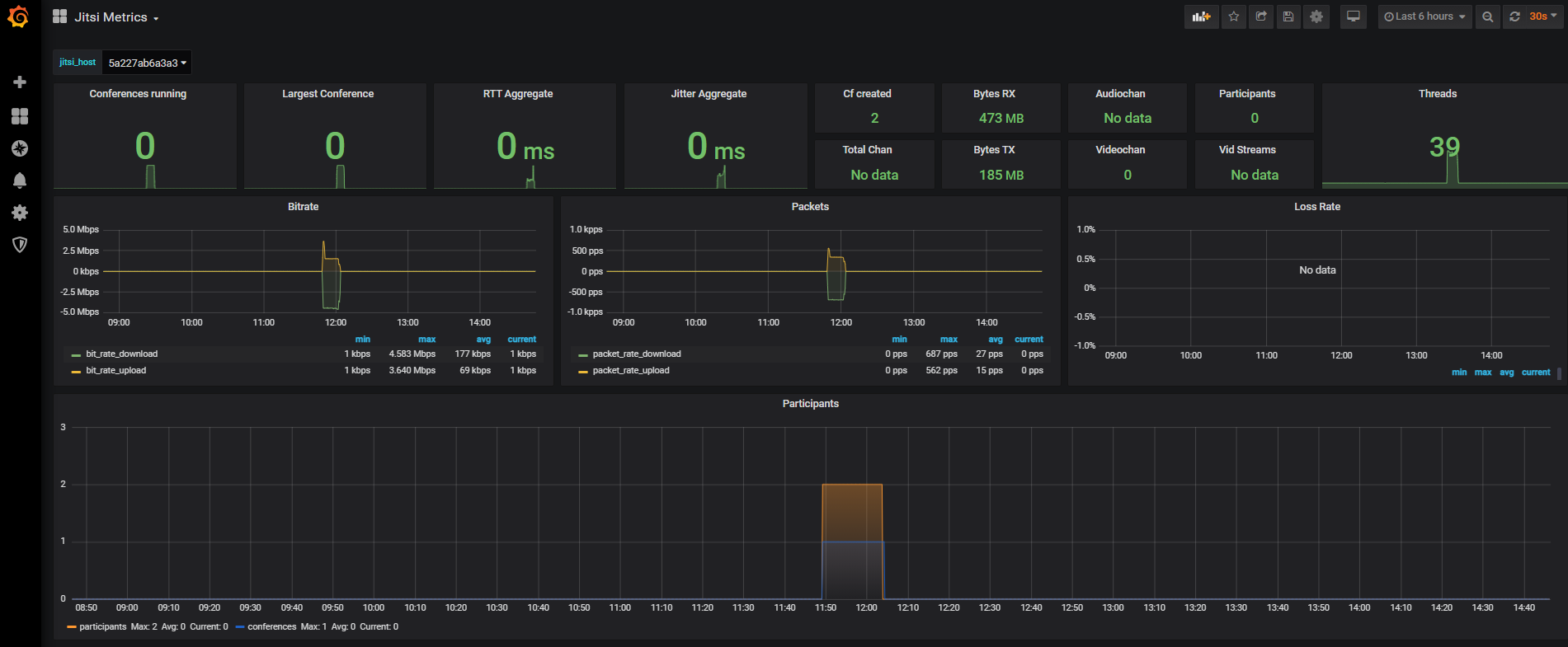Open the Configuration gear in sidebar
Viewport: 1568px width, 647px height.
20,213
